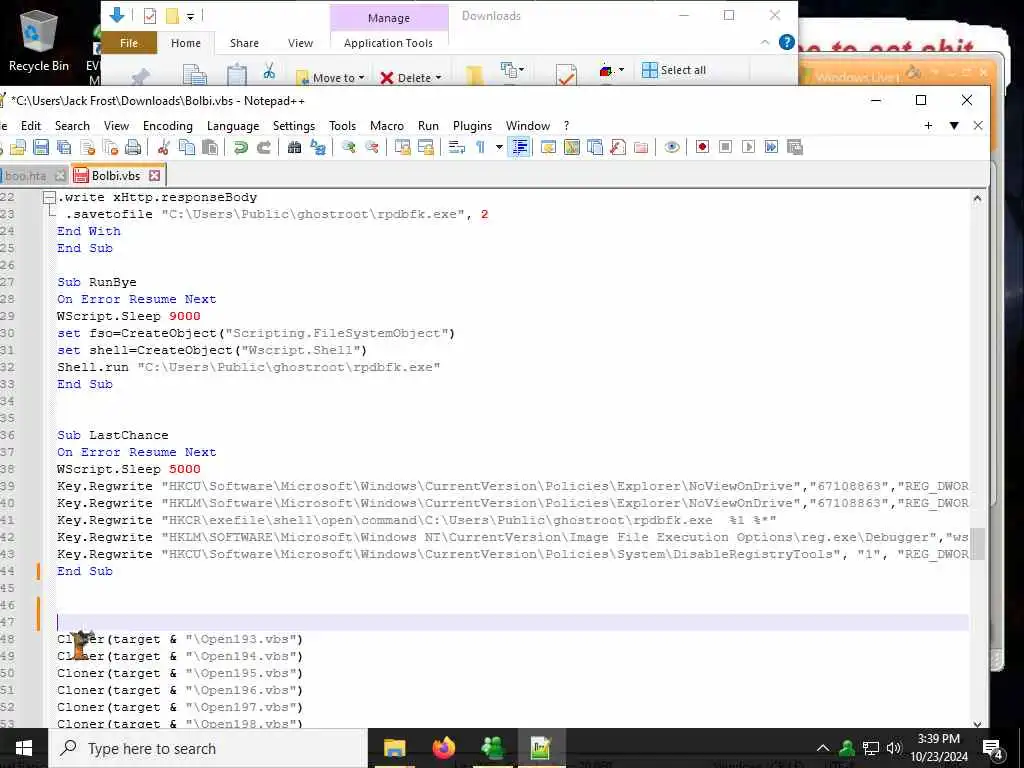Copy selection using the Notepad++ toolbar icon
Screen dimensions: 1024x768
pos(187,147)
